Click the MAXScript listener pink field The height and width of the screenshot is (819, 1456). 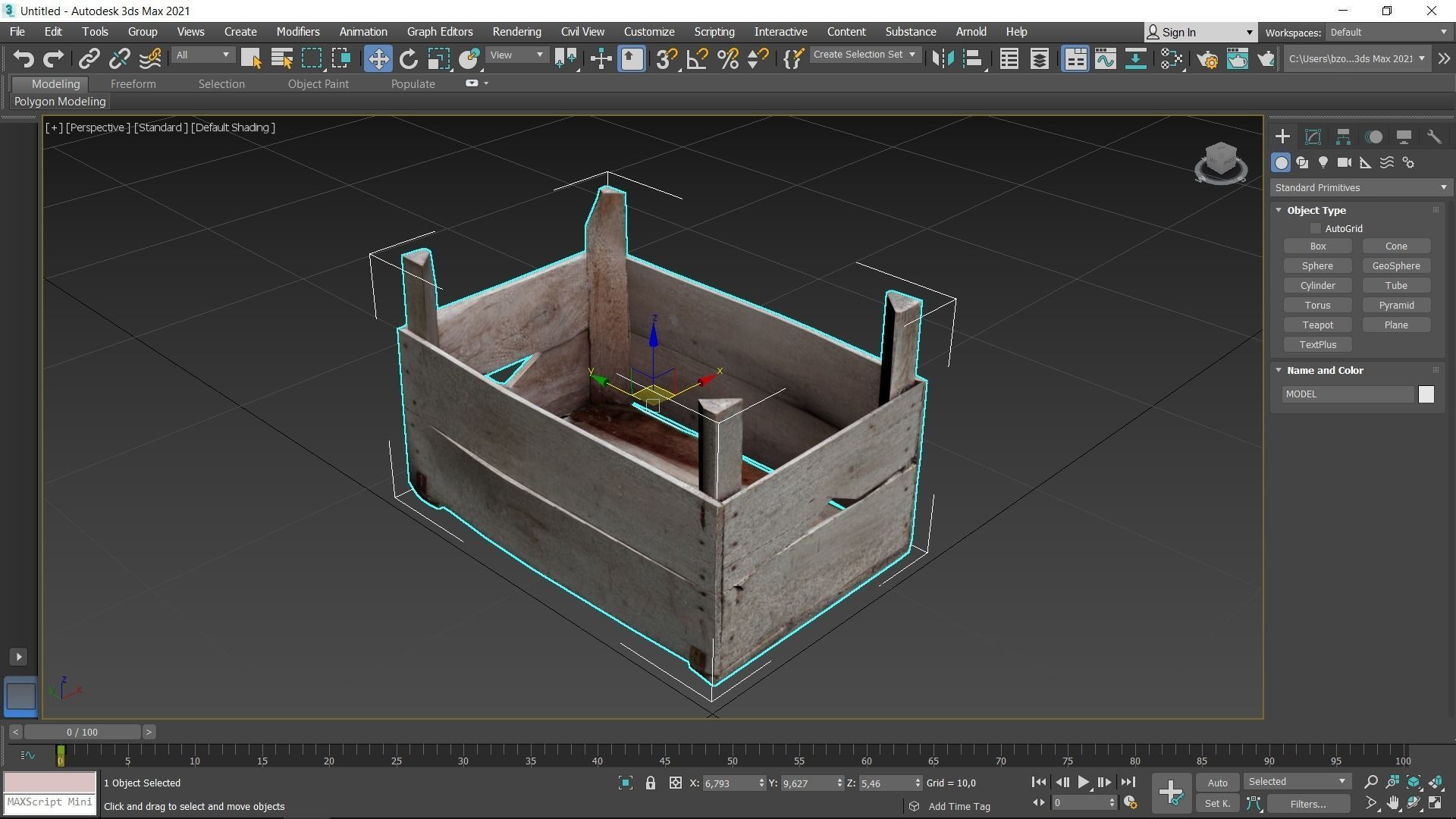tap(50, 782)
